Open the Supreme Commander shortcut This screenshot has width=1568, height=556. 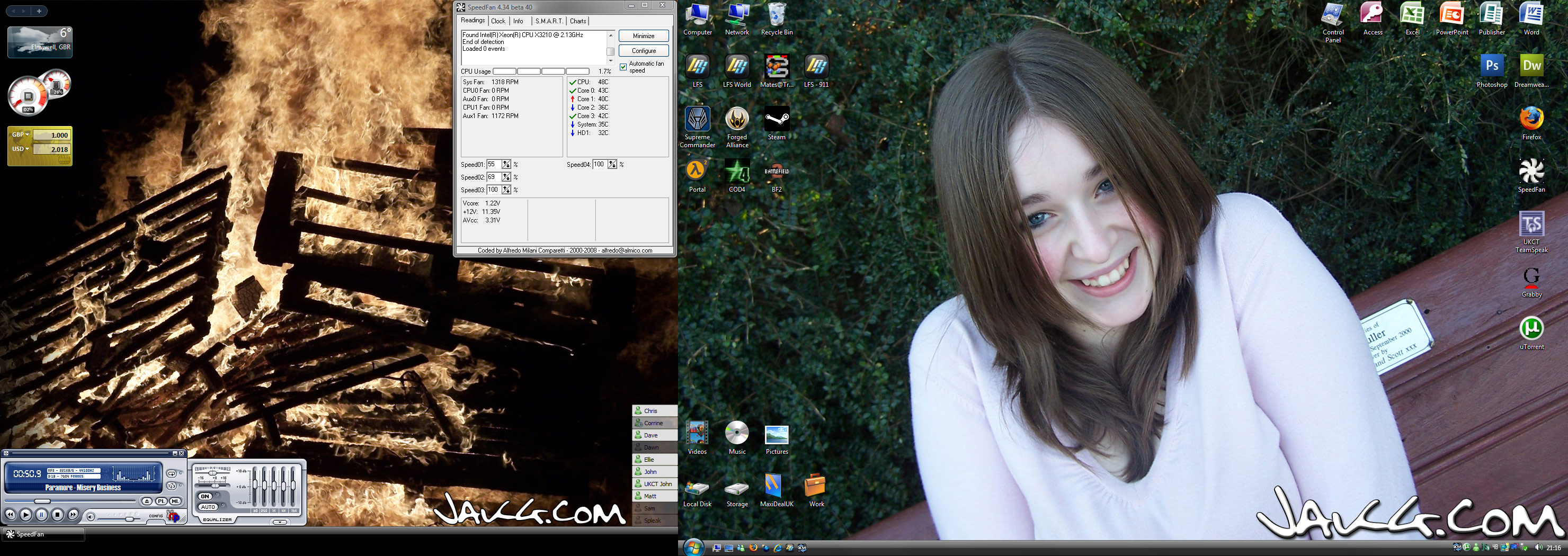click(697, 127)
